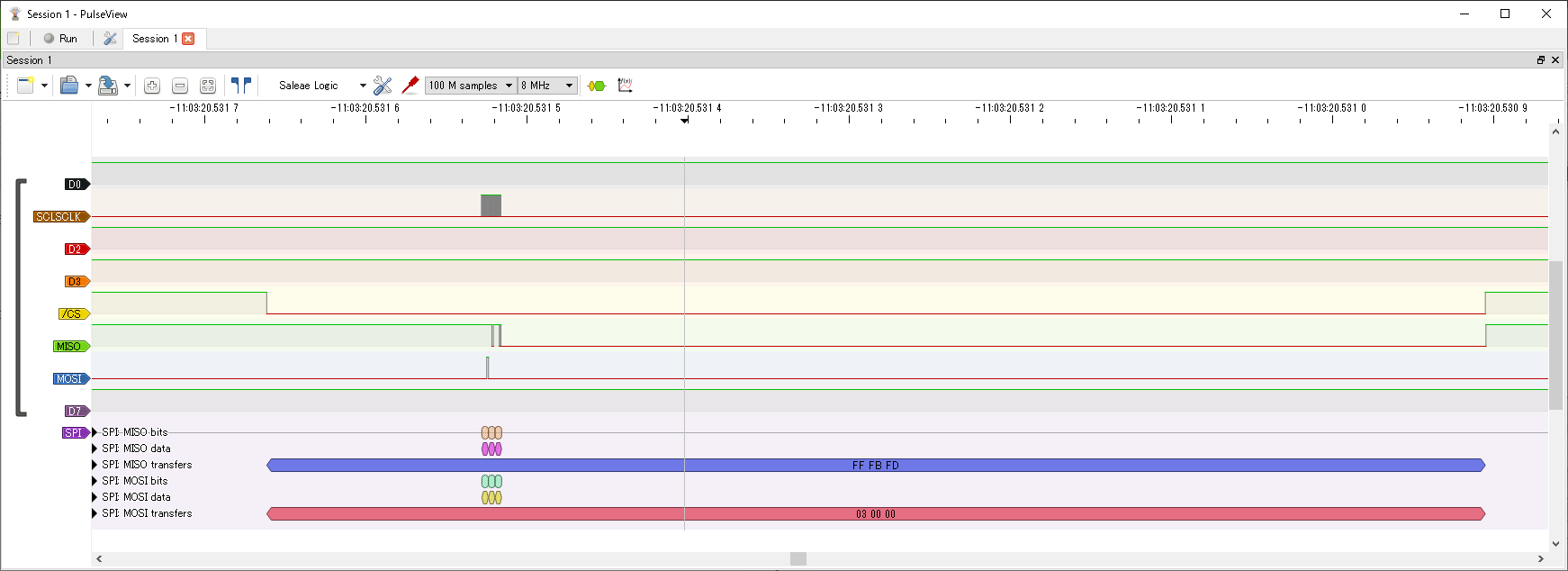Screen dimensions: 1568x571
Task: Click the SCLSCLK clock burst on waveform
Action: point(491,205)
